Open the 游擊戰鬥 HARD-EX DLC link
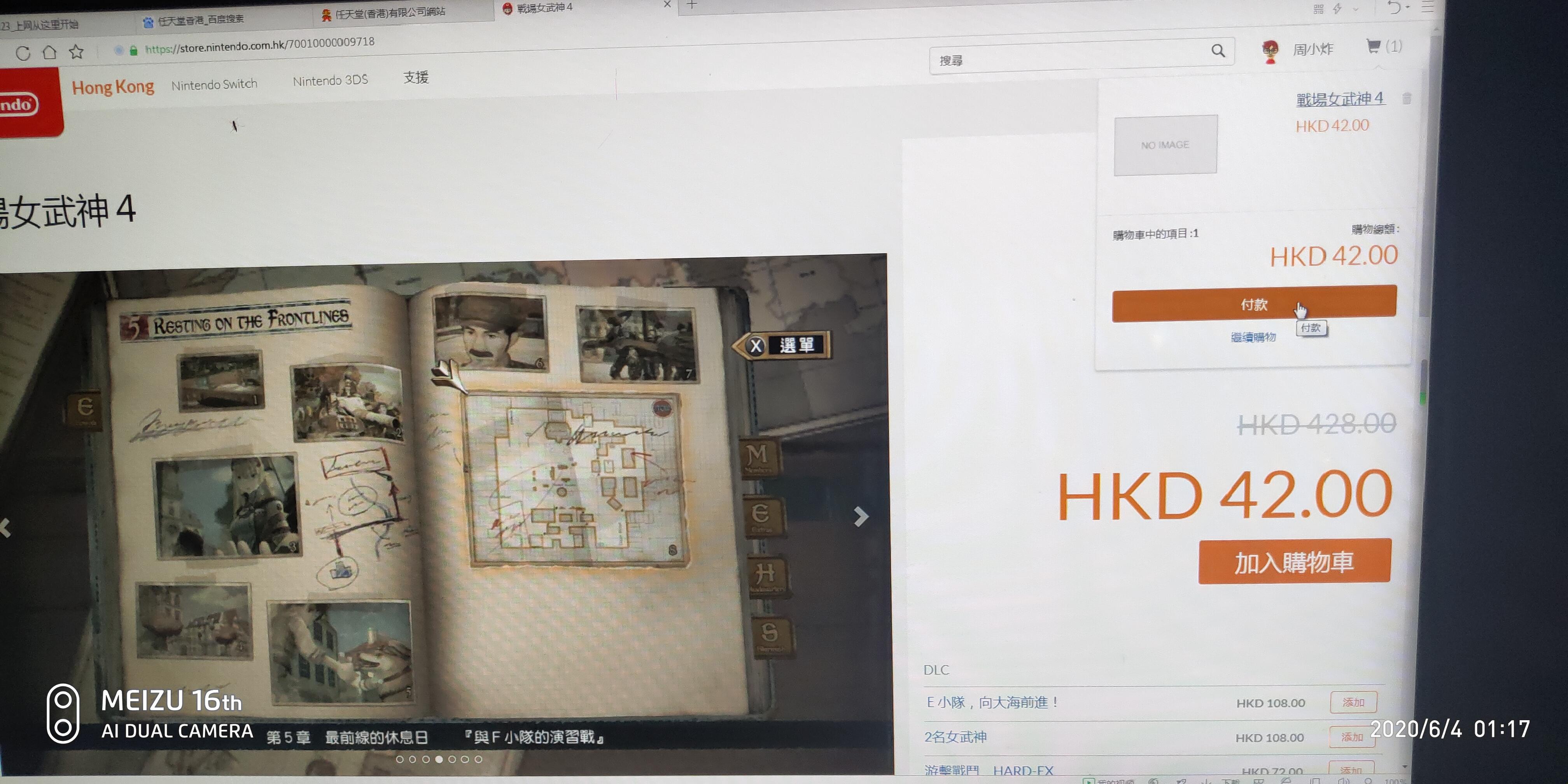 [989, 771]
